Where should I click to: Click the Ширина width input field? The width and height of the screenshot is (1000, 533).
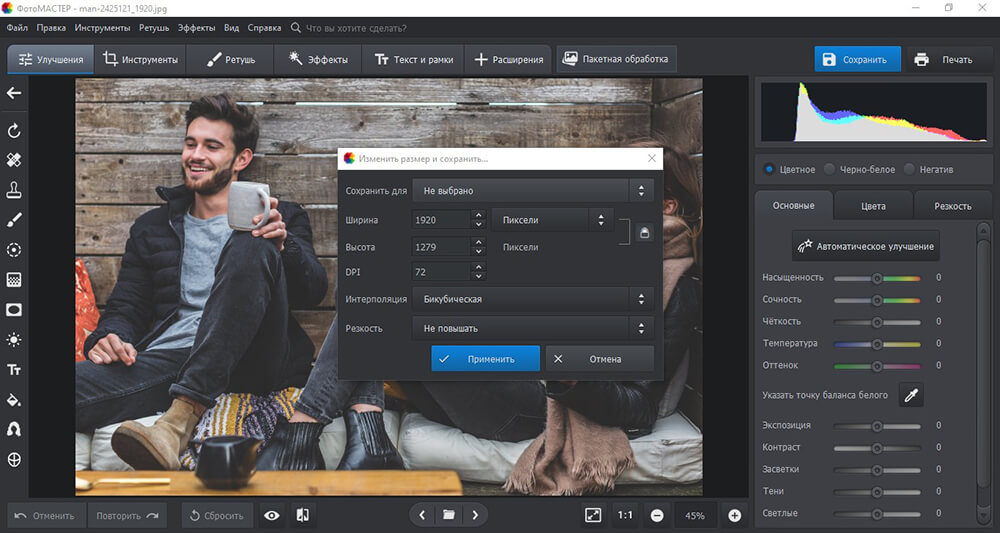click(442, 220)
